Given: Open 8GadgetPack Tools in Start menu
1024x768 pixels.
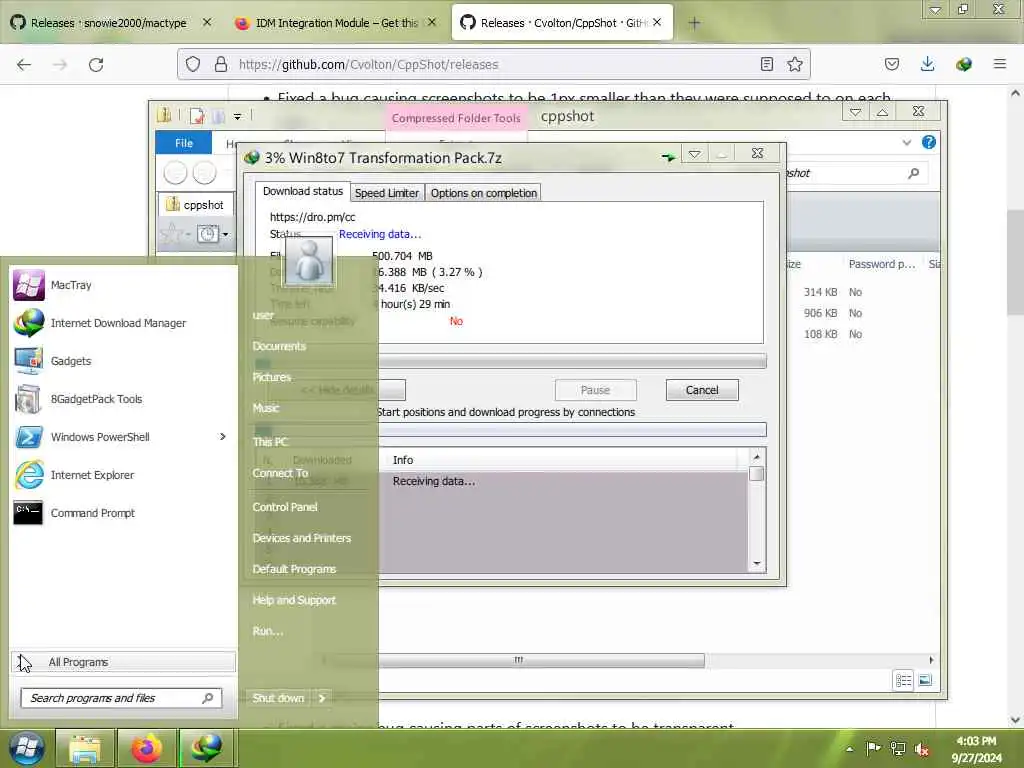Looking at the screenshot, I should click(x=123, y=399).
